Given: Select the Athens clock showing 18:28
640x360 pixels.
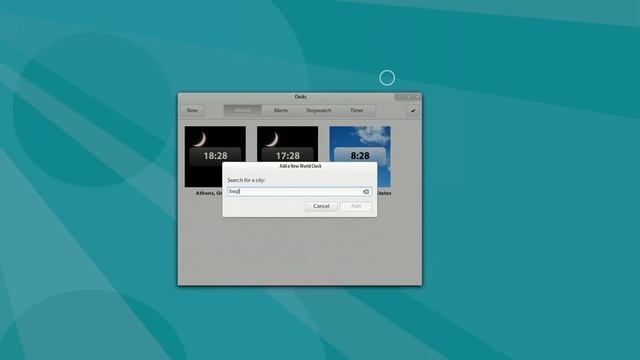Looking at the screenshot, I should tap(215, 156).
